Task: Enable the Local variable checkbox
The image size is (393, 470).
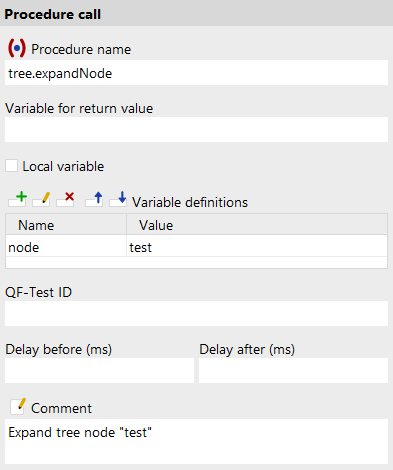Action: (x=11, y=166)
